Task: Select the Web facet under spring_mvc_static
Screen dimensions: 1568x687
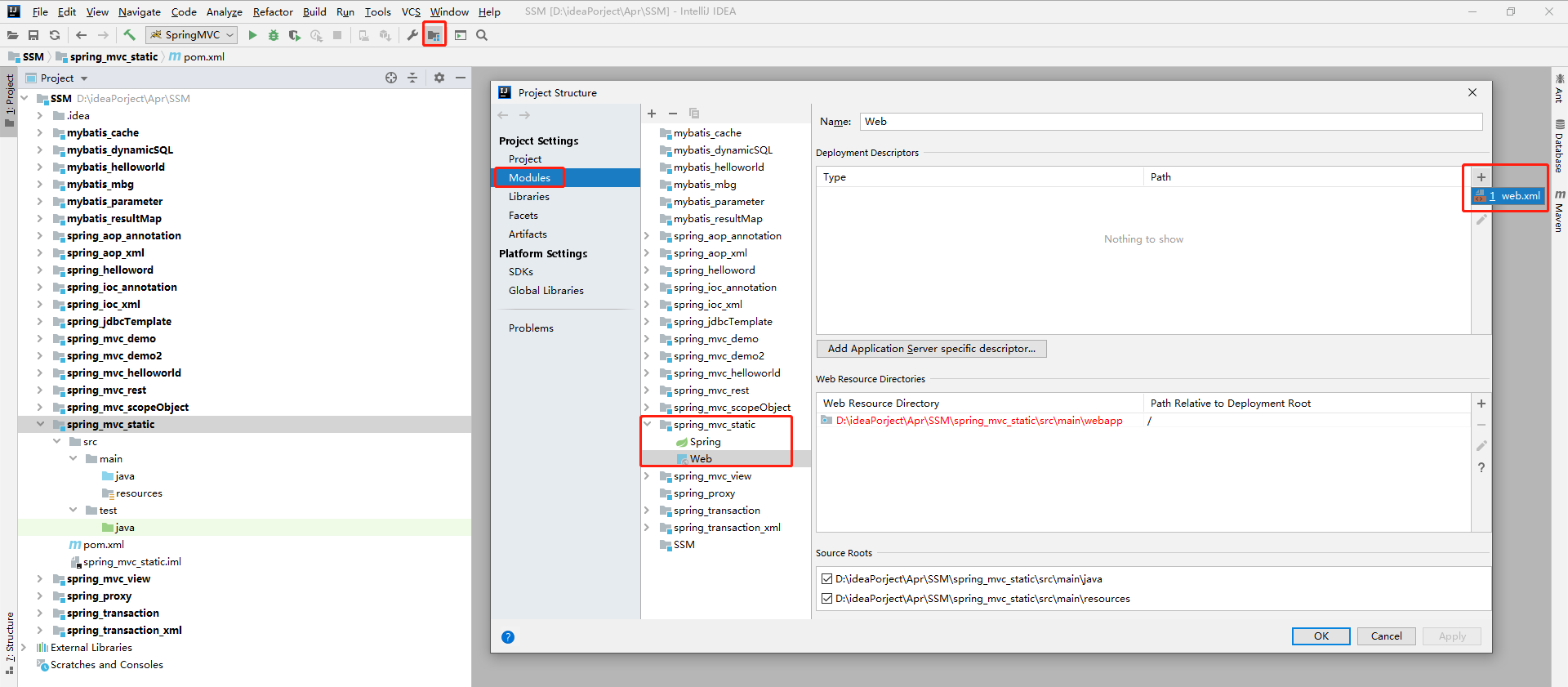Action: coord(701,459)
